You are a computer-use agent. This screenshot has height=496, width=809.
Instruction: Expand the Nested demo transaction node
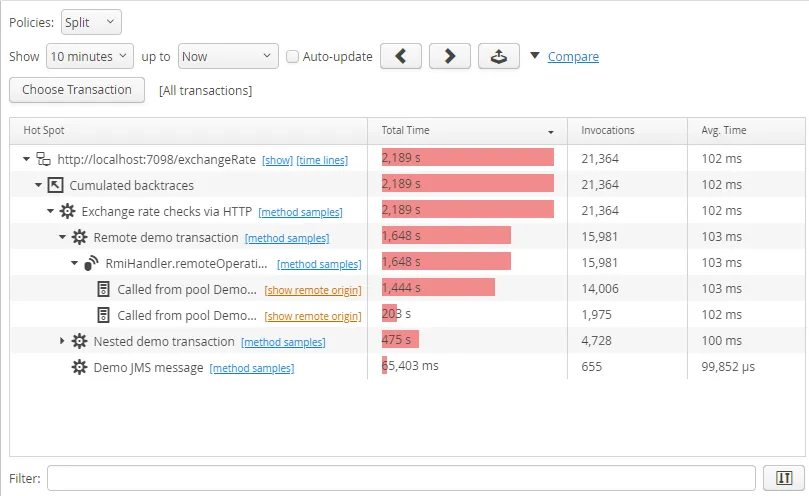pyautogui.click(x=62, y=341)
